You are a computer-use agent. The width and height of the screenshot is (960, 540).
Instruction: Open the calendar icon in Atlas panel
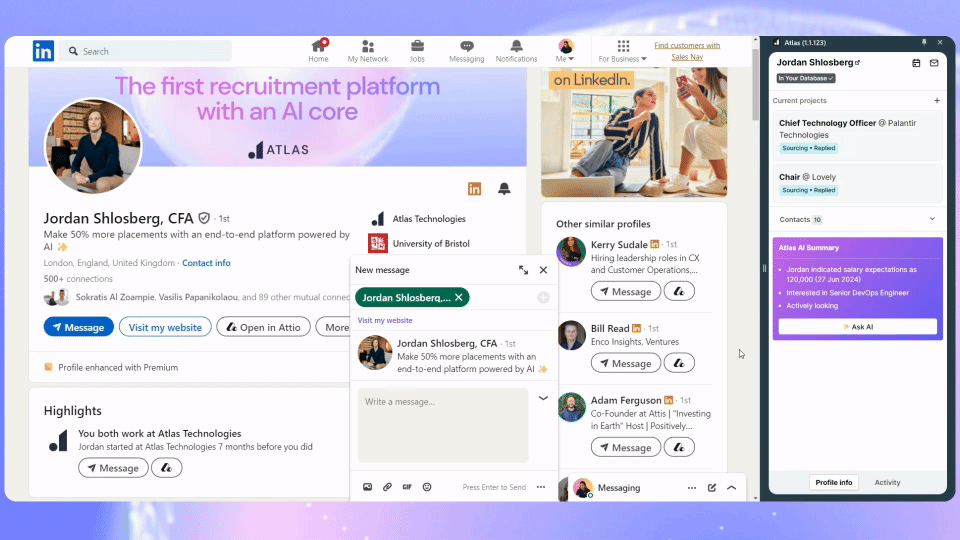(x=916, y=63)
